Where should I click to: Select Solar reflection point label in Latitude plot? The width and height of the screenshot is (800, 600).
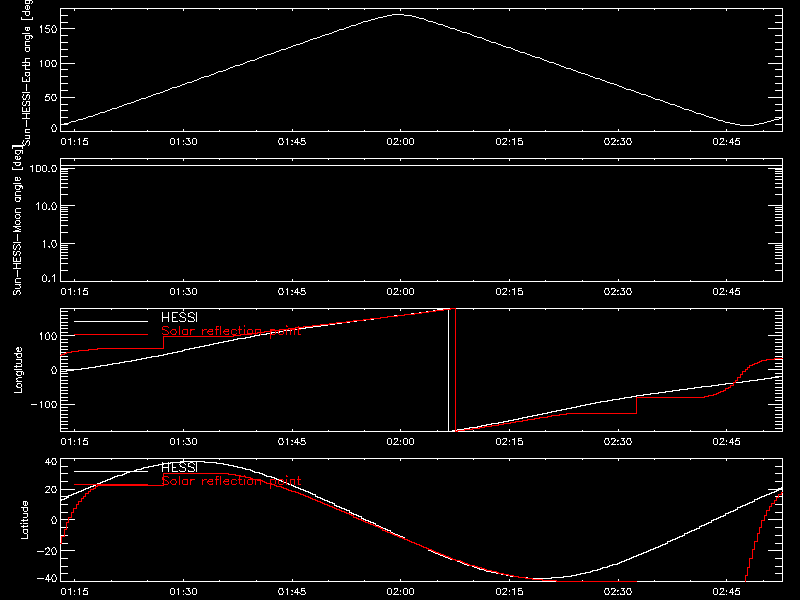point(231,481)
